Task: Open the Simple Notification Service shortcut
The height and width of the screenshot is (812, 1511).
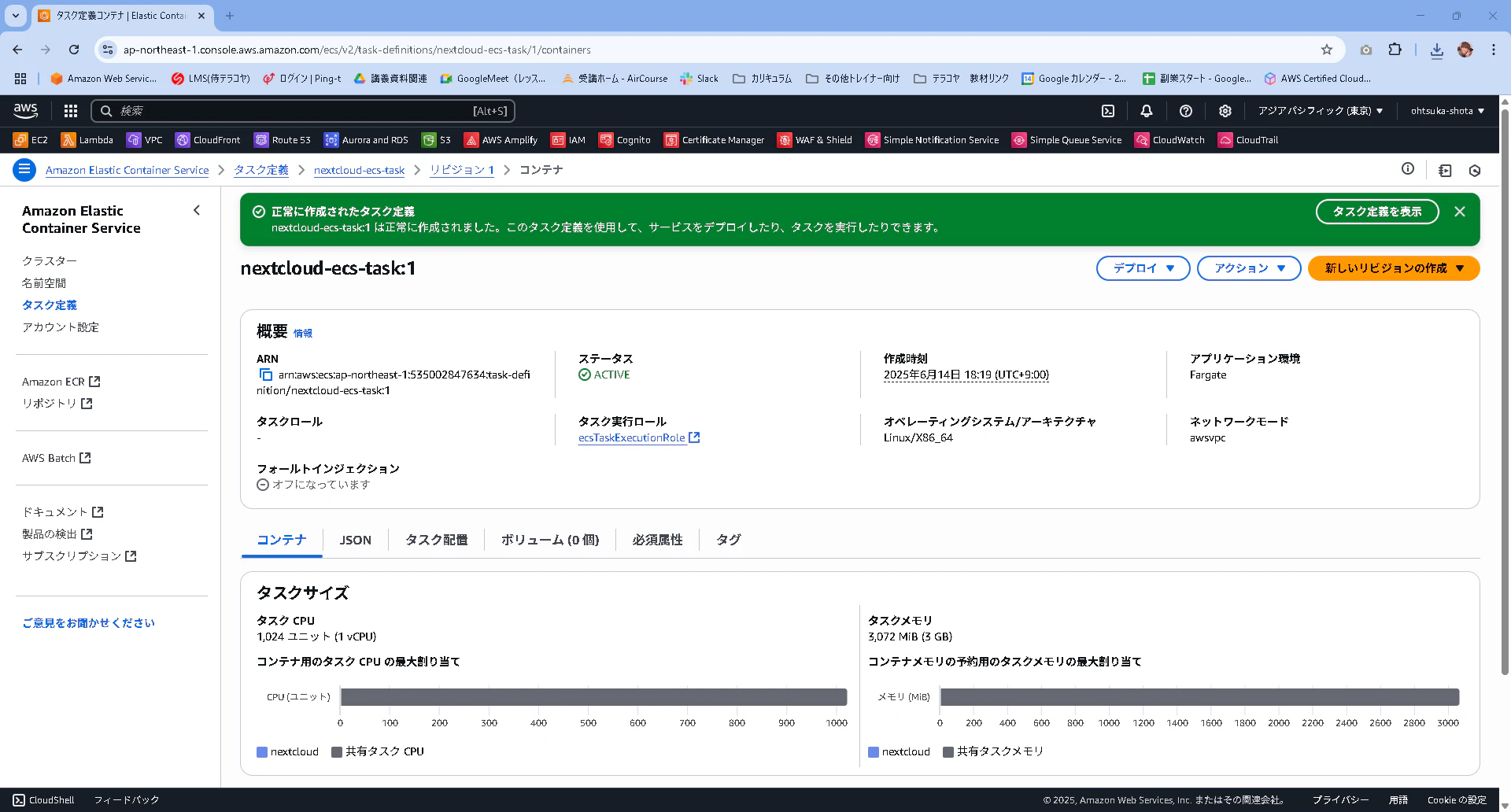Action: (x=933, y=140)
